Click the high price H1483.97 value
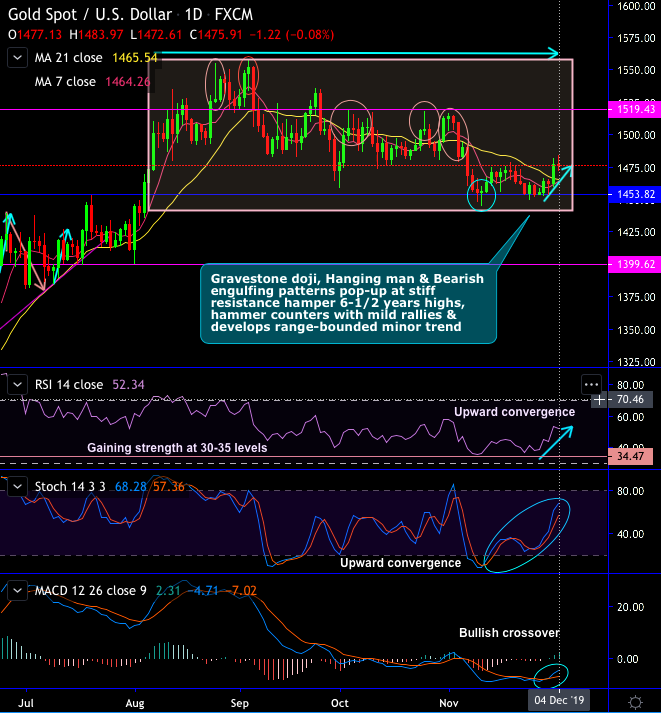Viewport: 661px width, 713px height. pos(96,35)
